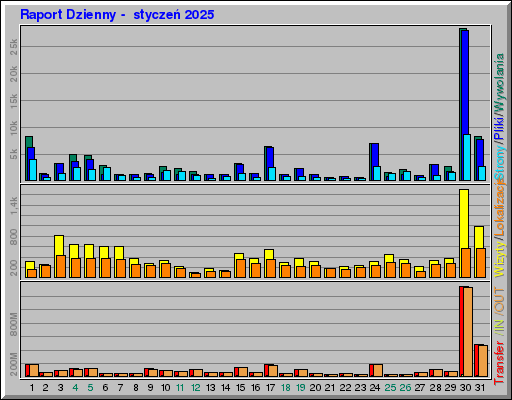Click the "200M" transfer axis value
This screenshot has width=512, height=400.
coord(14,364)
